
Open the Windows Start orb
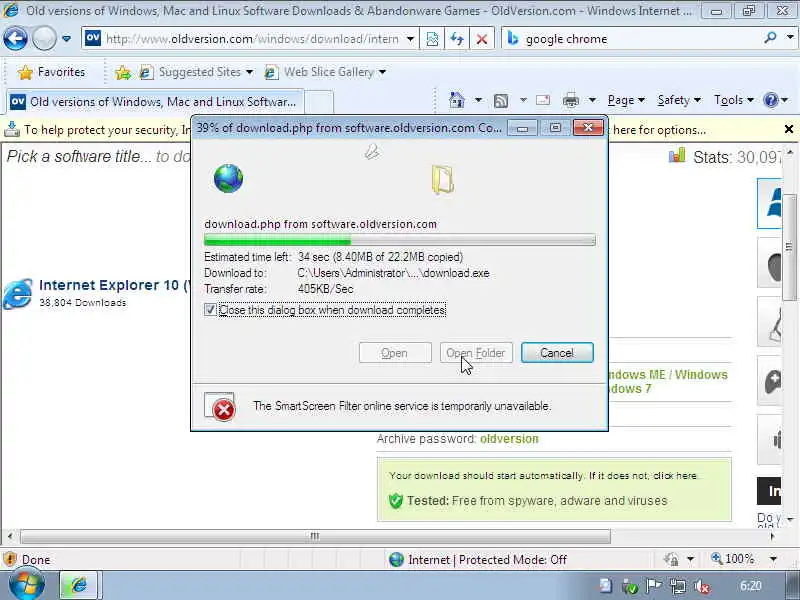pos(27,586)
